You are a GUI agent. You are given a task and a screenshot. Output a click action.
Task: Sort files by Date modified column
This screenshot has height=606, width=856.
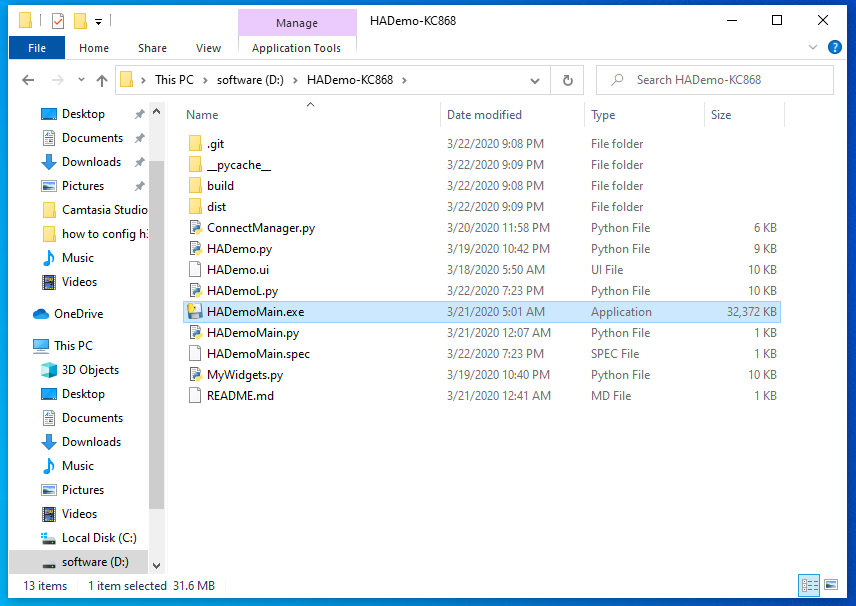point(484,115)
